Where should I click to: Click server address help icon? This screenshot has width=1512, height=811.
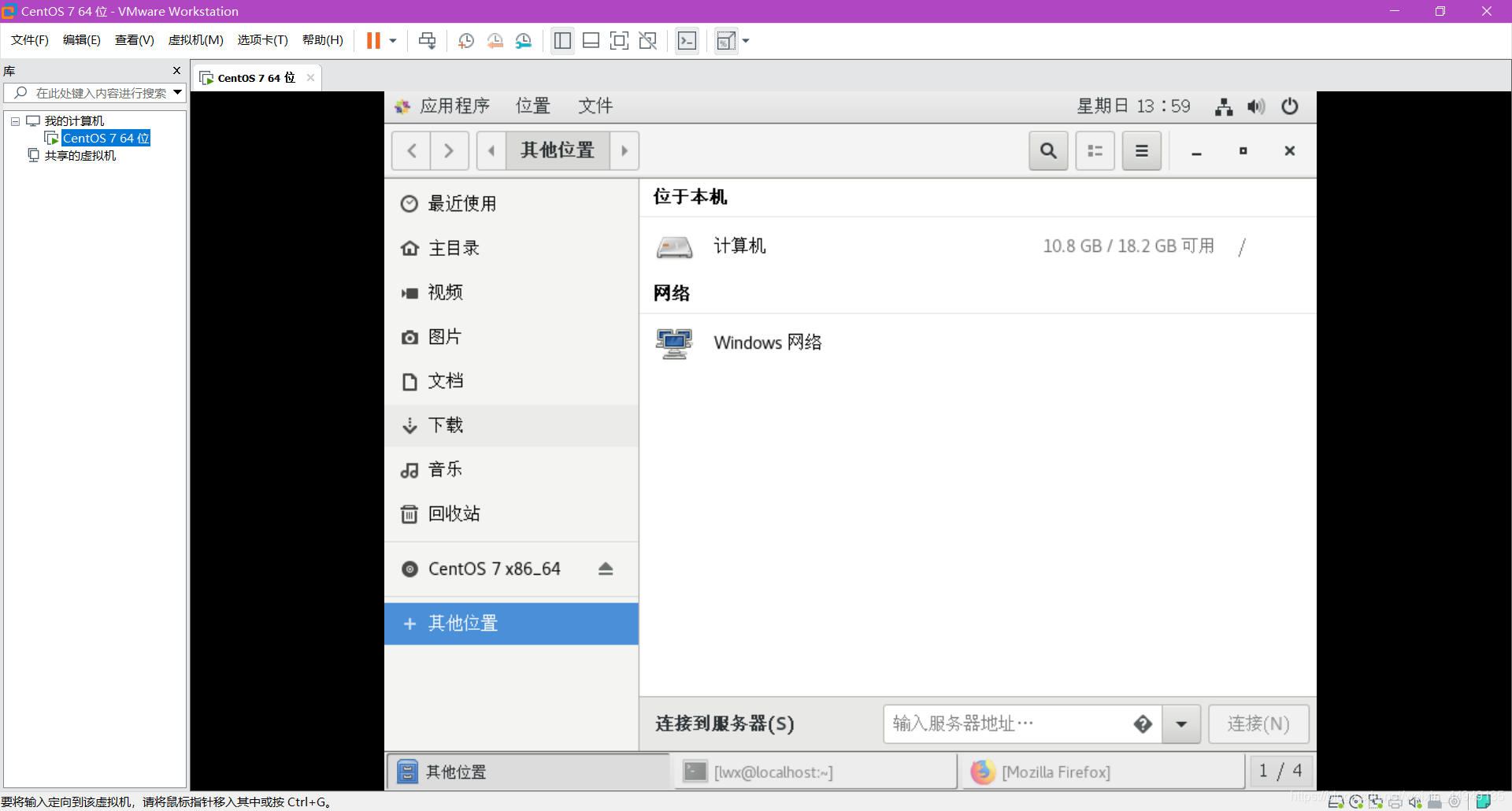coord(1143,724)
